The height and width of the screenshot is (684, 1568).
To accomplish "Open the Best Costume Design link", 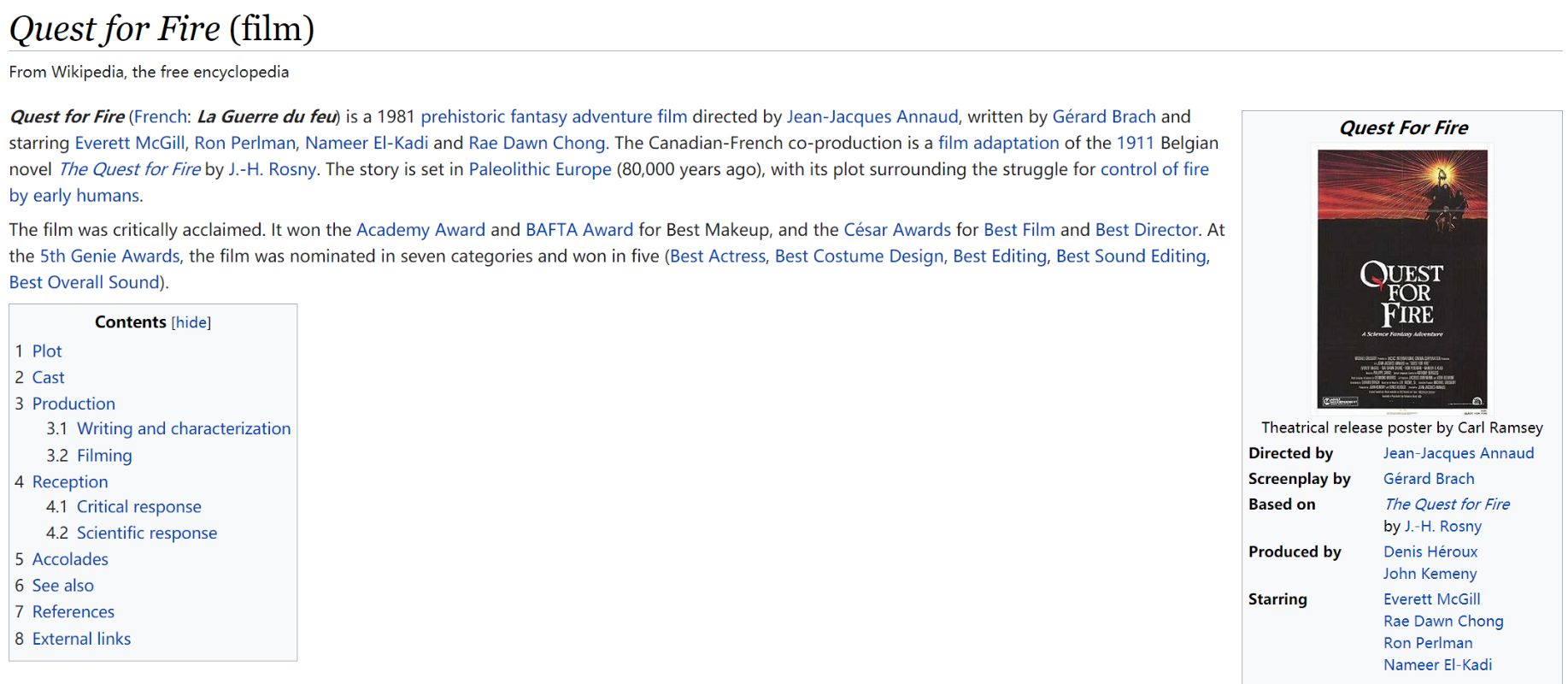I will pyautogui.click(x=860, y=256).
